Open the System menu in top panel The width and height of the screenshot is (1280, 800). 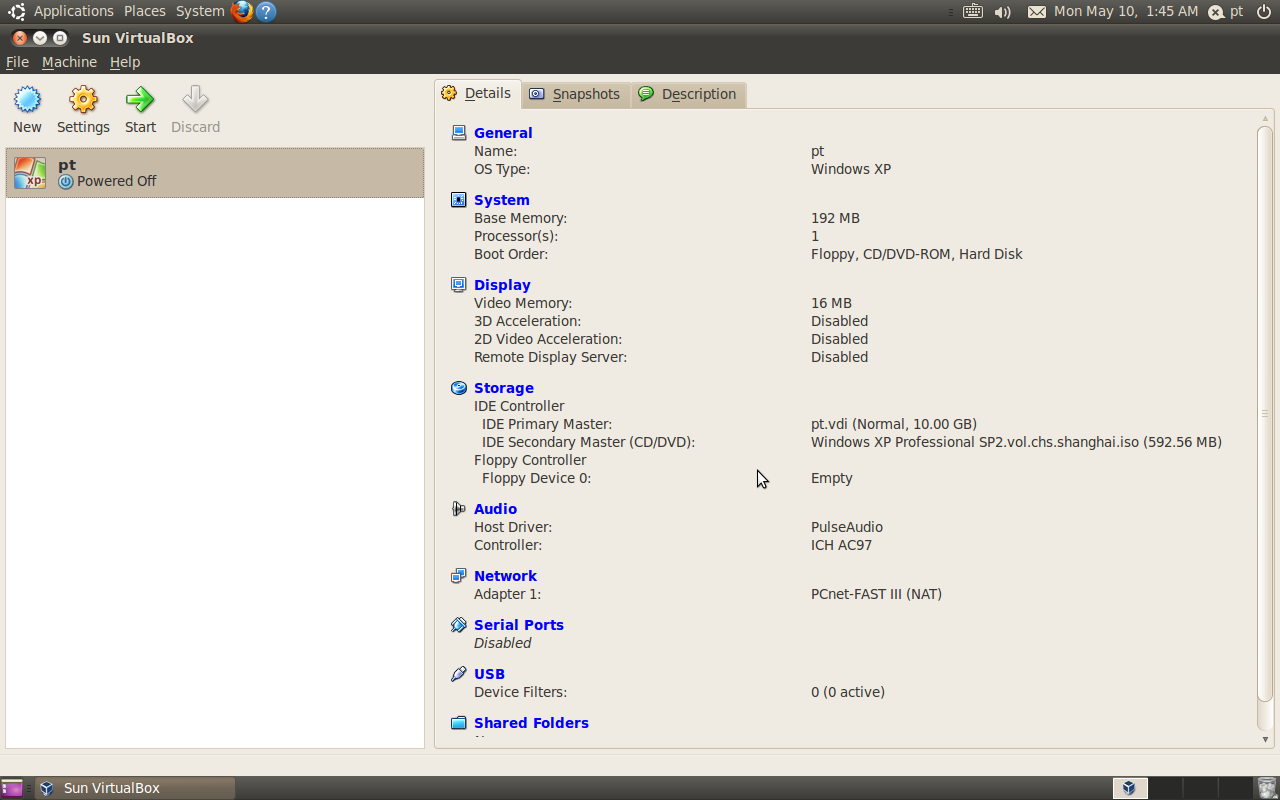200,11
